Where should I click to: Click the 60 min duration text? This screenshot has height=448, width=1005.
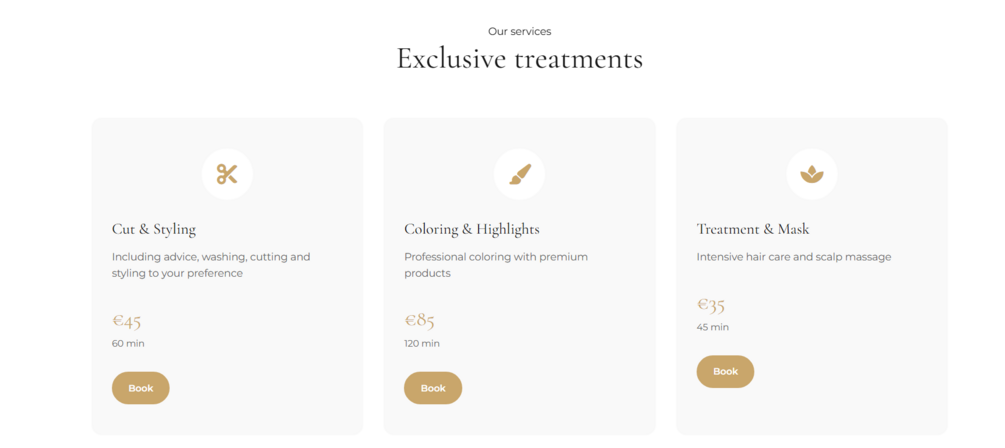128,343
